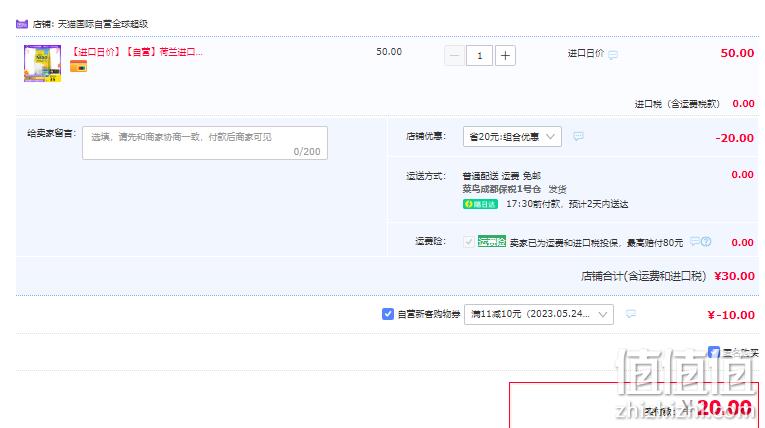Screen dimensions: 765x428
Task: Increase quantity with the plus button
Action: [505, 56]
